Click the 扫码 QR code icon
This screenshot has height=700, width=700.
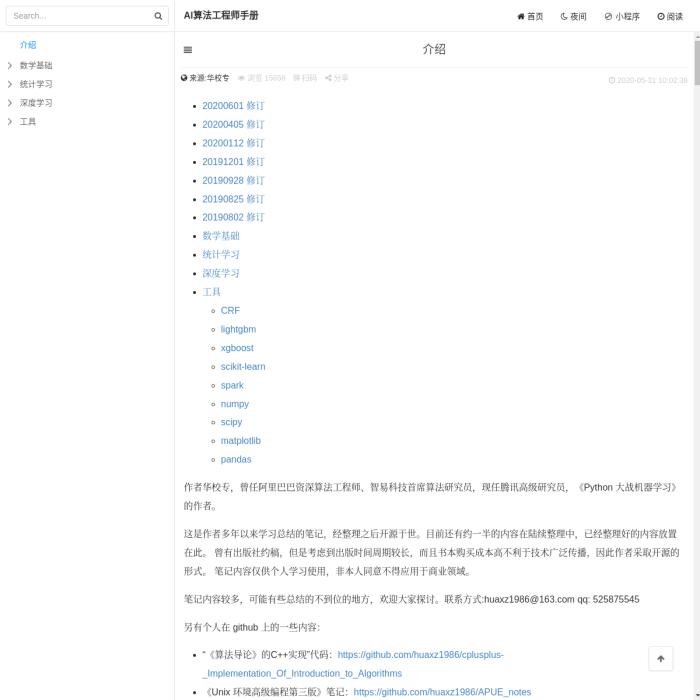tap(297, 78)
